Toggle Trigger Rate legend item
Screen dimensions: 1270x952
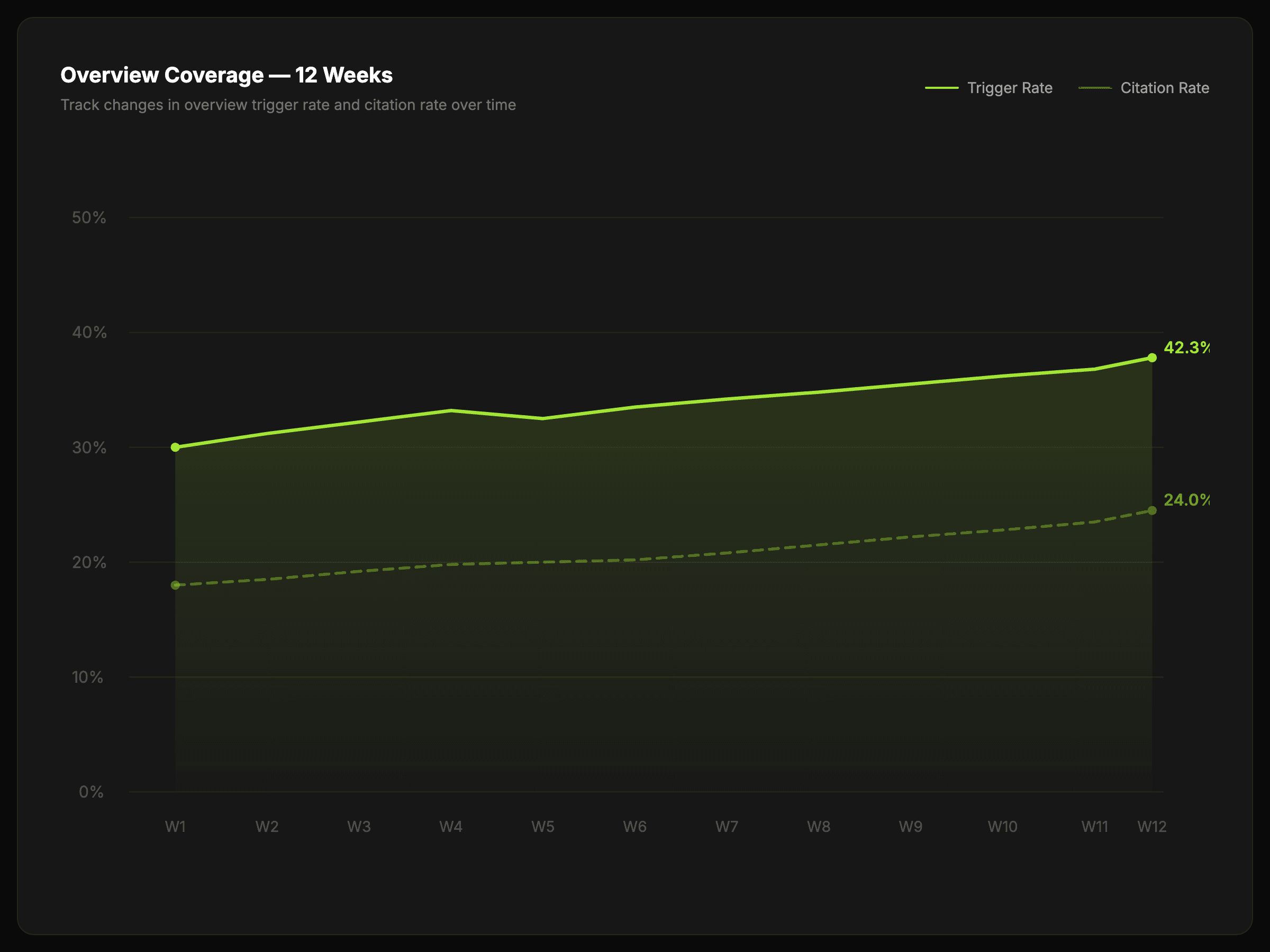pyautogui.click(x=1009, y=88)
